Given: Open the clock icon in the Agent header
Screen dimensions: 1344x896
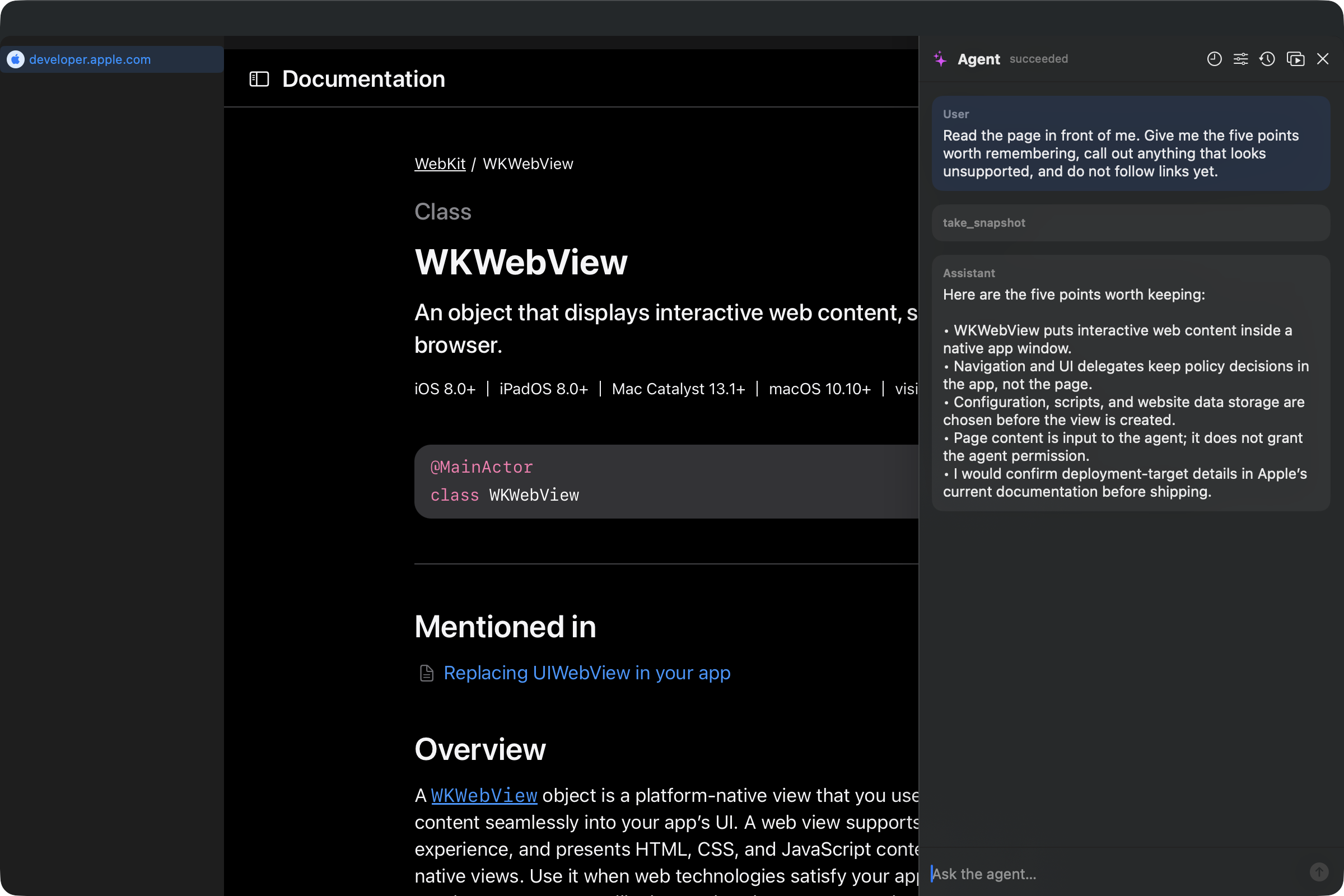Looking at the screenshot, I should (1214, 59).
